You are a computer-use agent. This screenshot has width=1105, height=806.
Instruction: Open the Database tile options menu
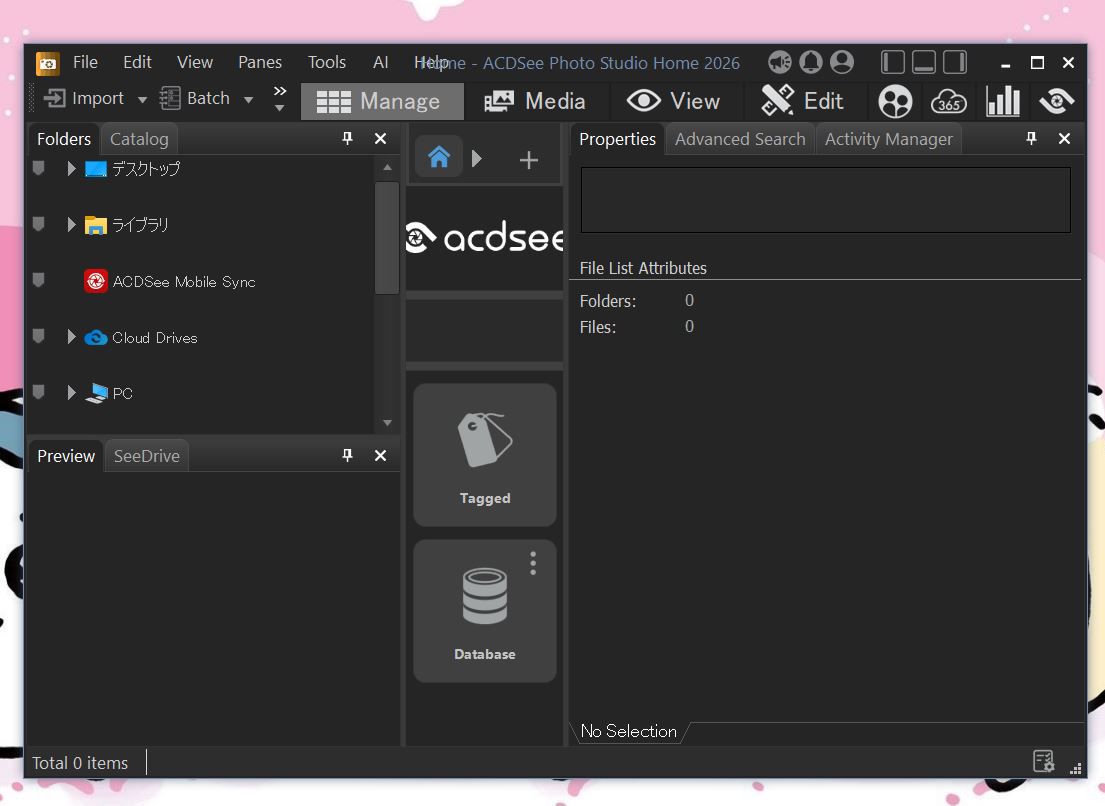click(x=533, y=564)
